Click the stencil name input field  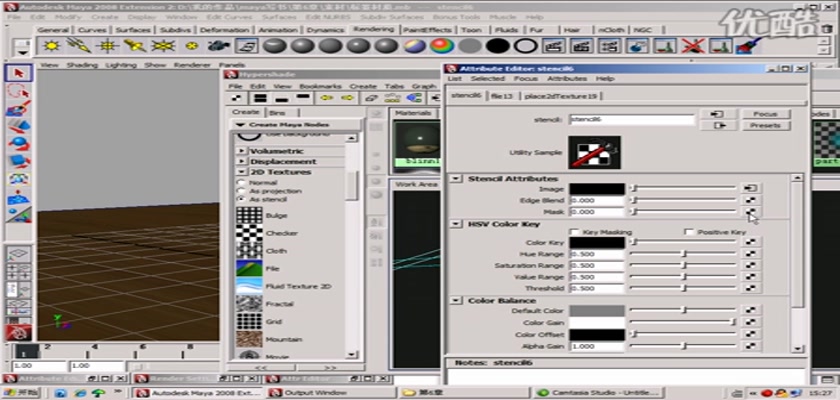click(632, 119)
